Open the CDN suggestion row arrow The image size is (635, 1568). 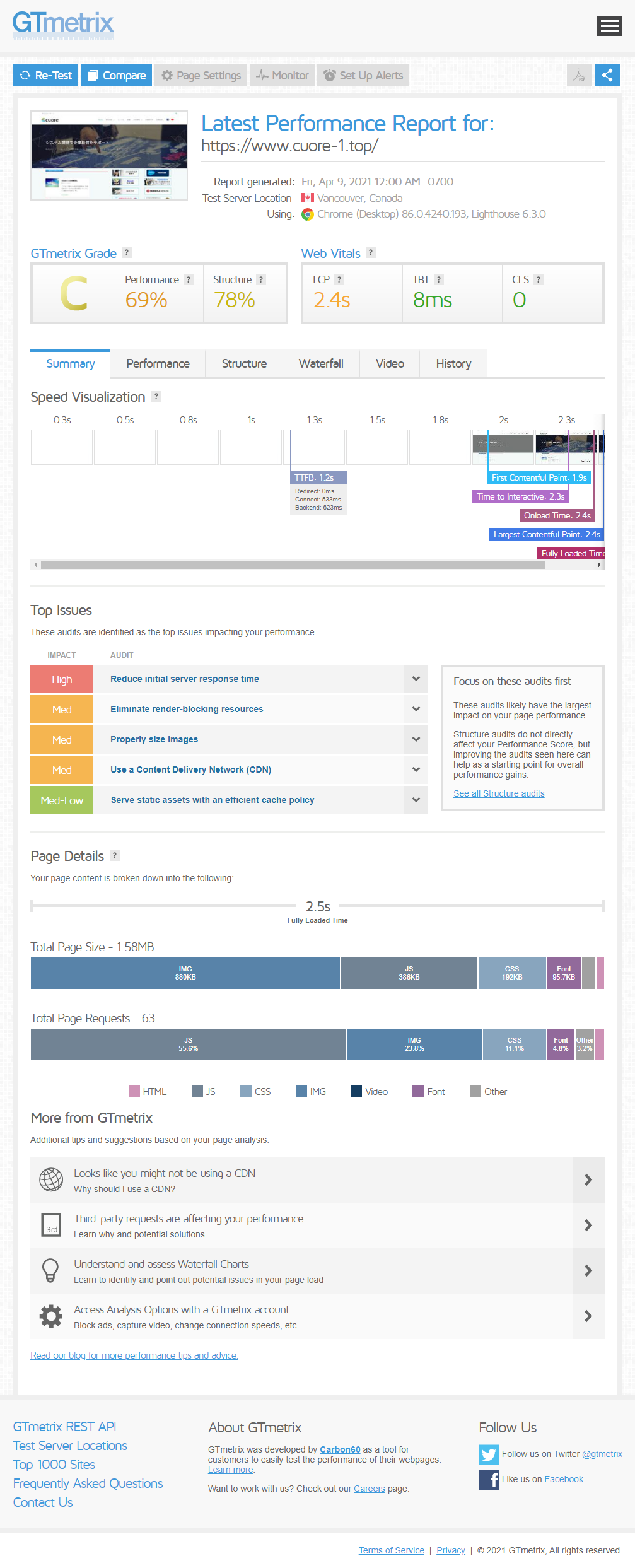coord(588,1180)
